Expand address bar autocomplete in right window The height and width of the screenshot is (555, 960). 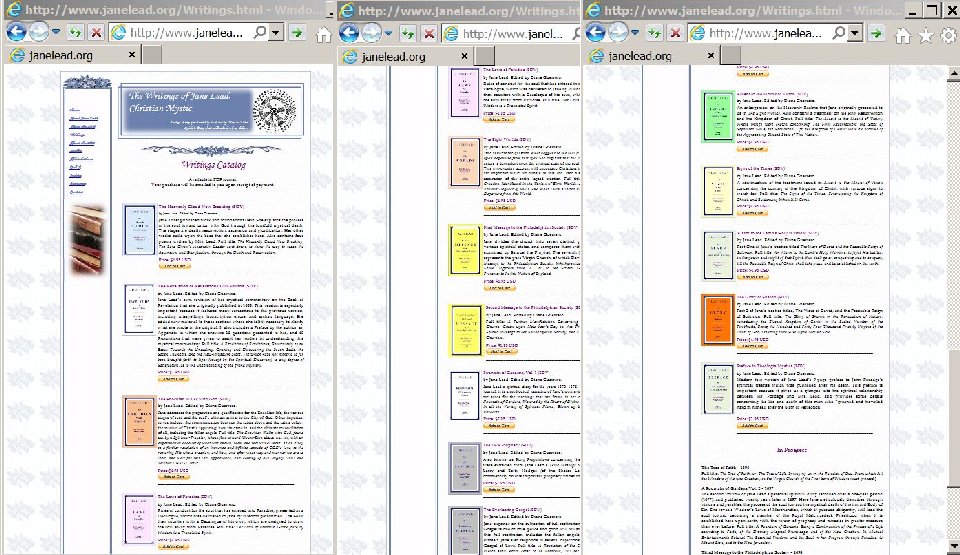[x=855, y=32]
